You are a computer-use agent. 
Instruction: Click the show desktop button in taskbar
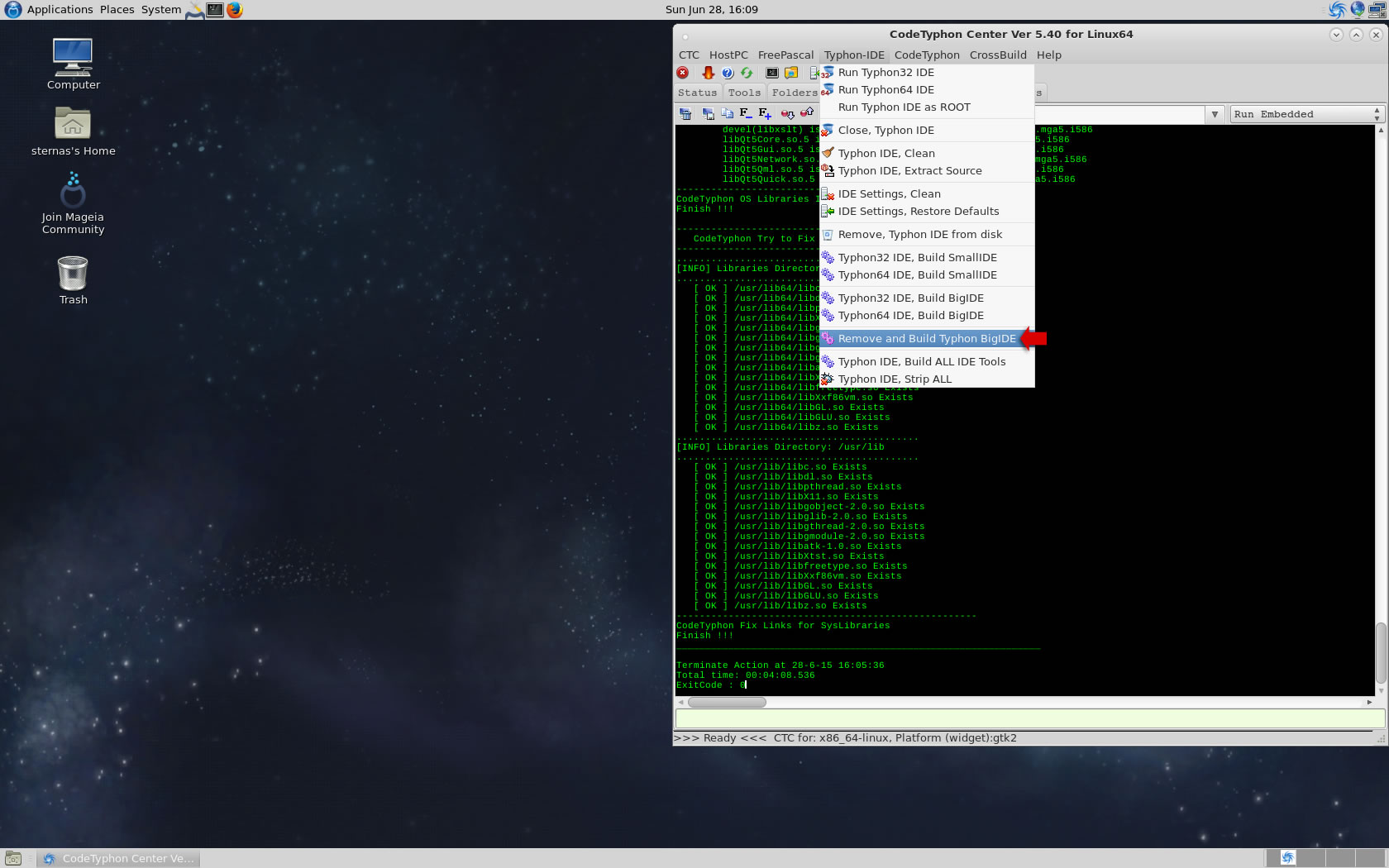pos(13,858)
